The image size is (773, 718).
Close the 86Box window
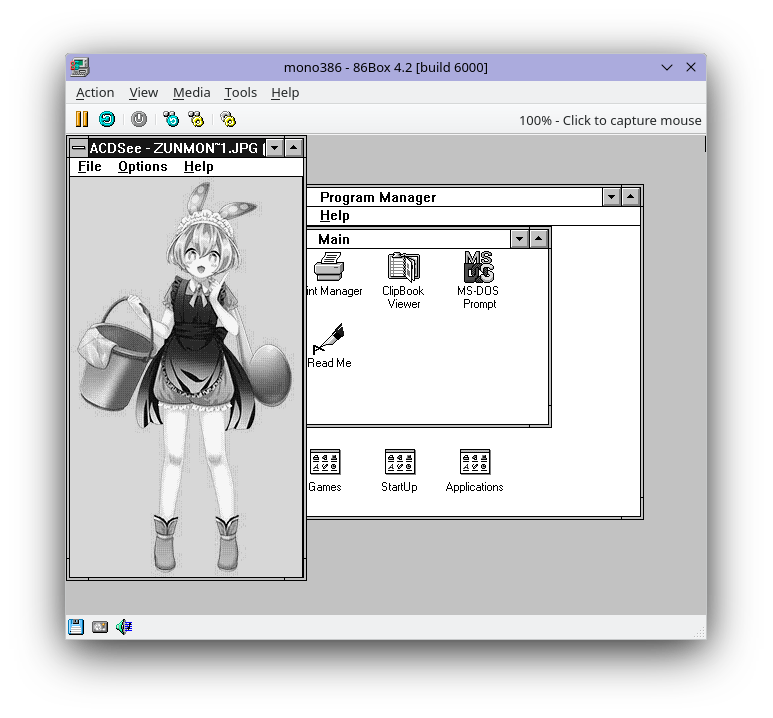(x=691, y=67)
